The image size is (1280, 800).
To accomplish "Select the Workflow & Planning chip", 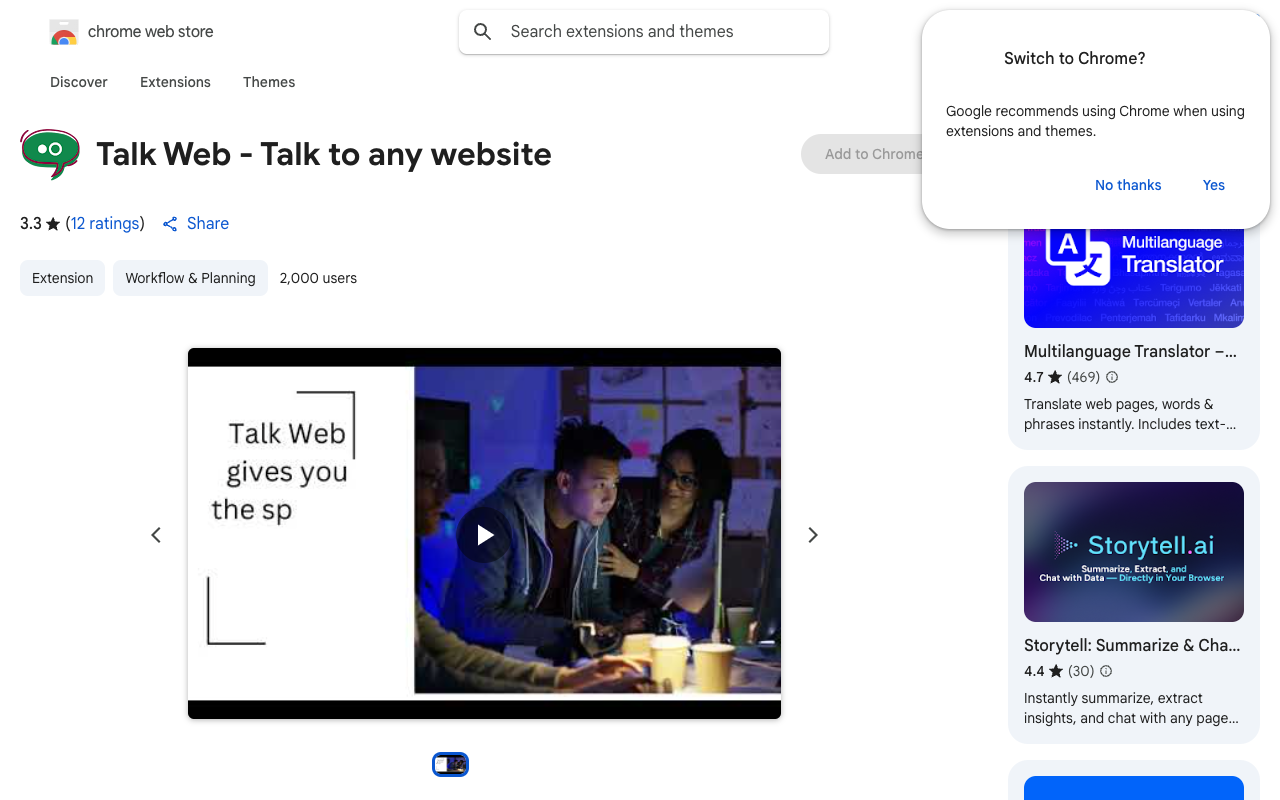I will [190, 278].
